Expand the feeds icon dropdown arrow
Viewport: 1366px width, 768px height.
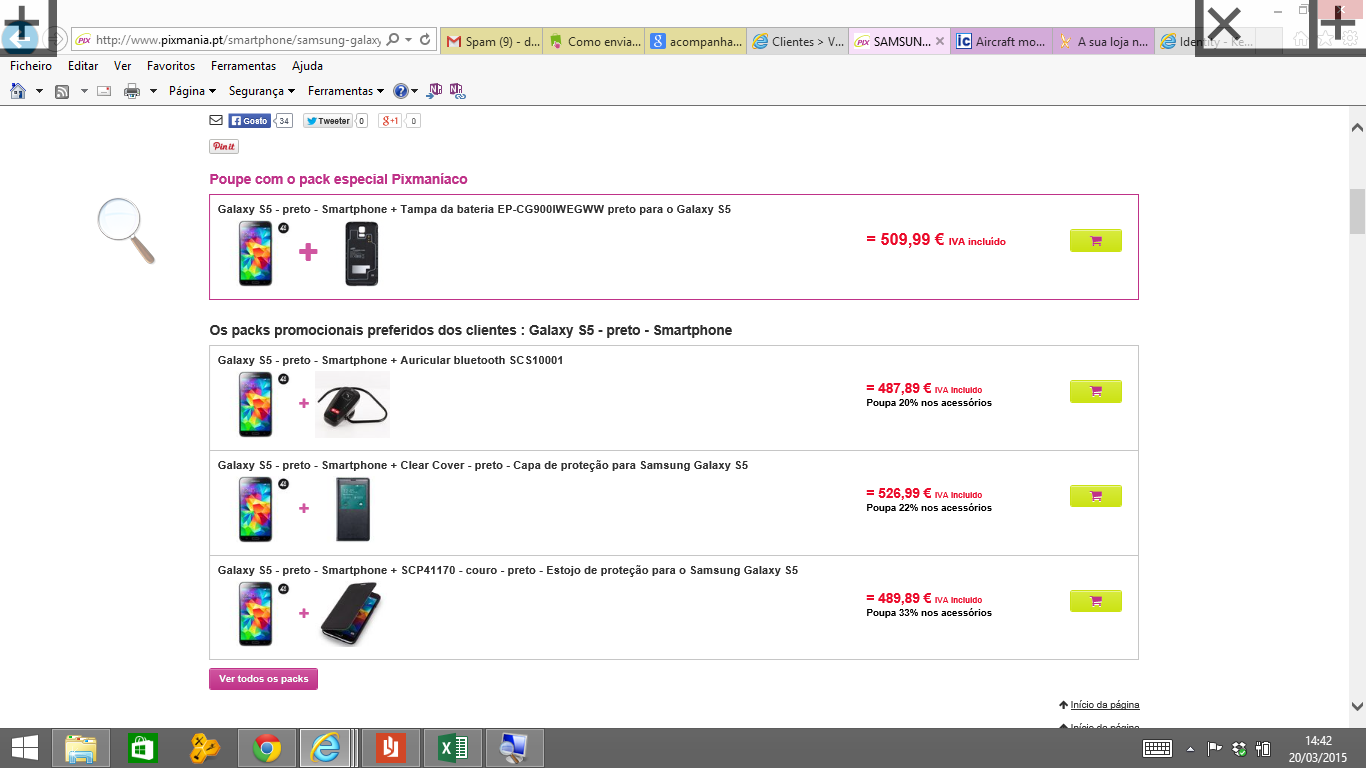(84, 91)
